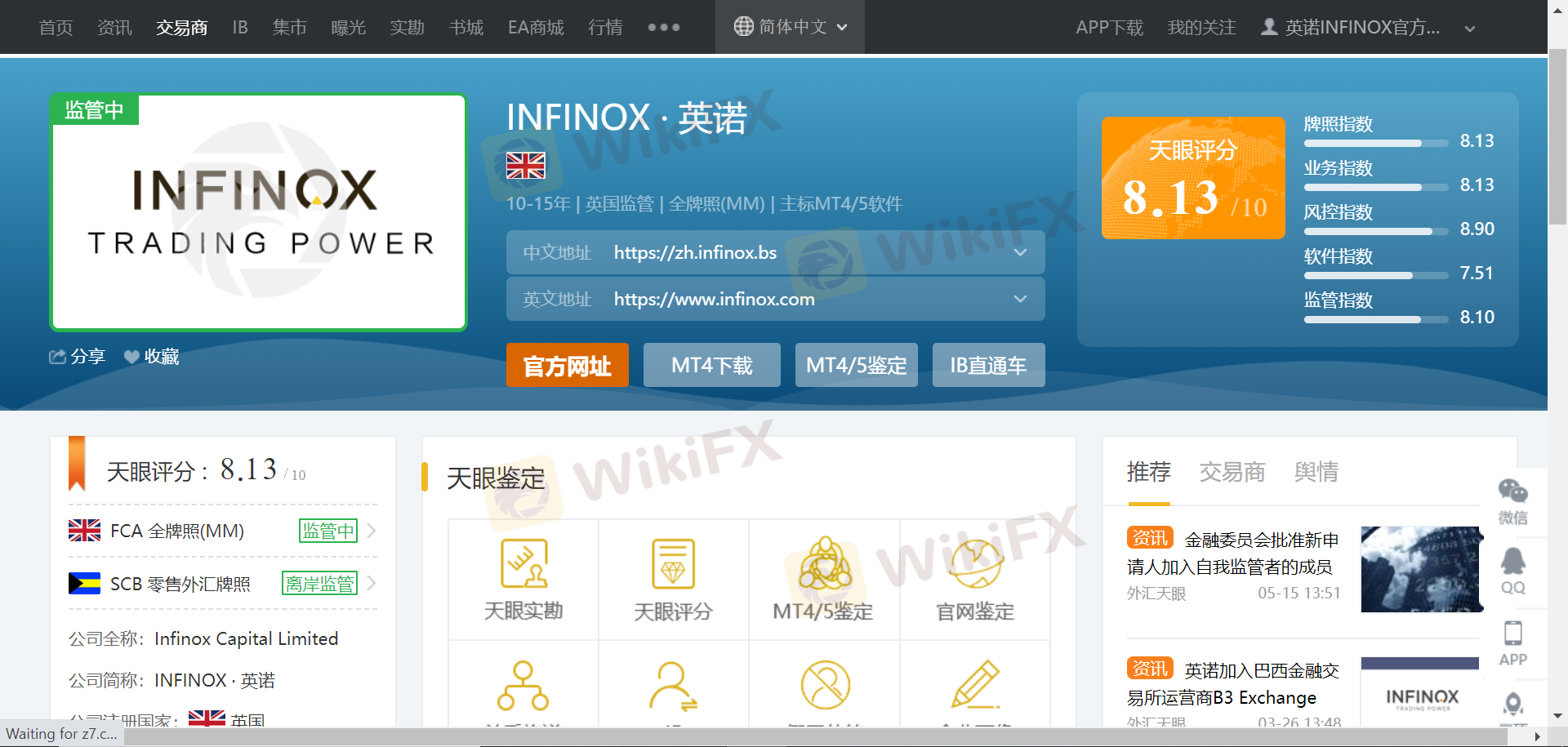The image size is (1568, 747).
Task: Open the 简体中文 language selector
Action: [790, 27]
